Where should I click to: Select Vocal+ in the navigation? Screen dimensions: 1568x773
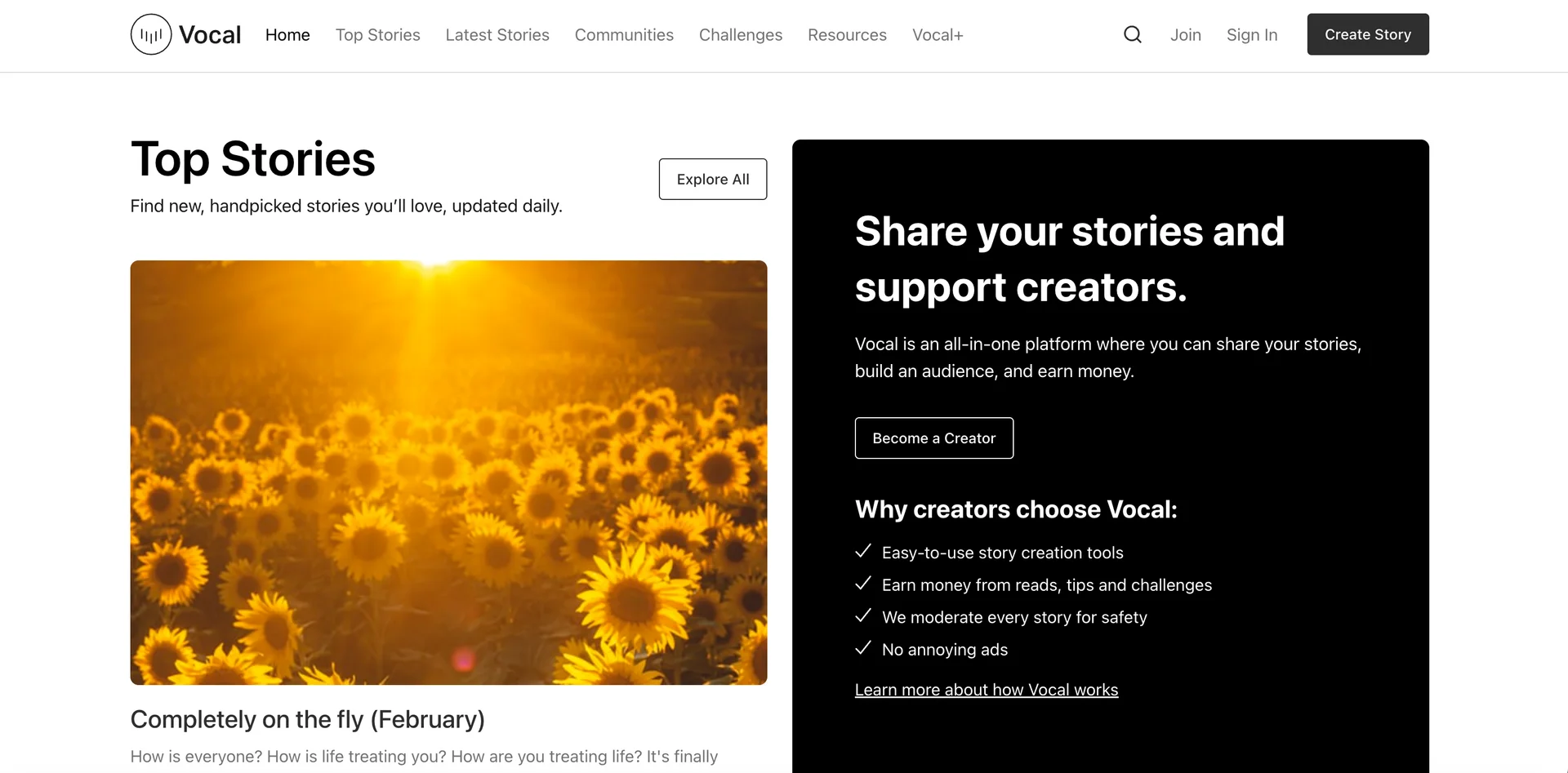pos(938,34)
